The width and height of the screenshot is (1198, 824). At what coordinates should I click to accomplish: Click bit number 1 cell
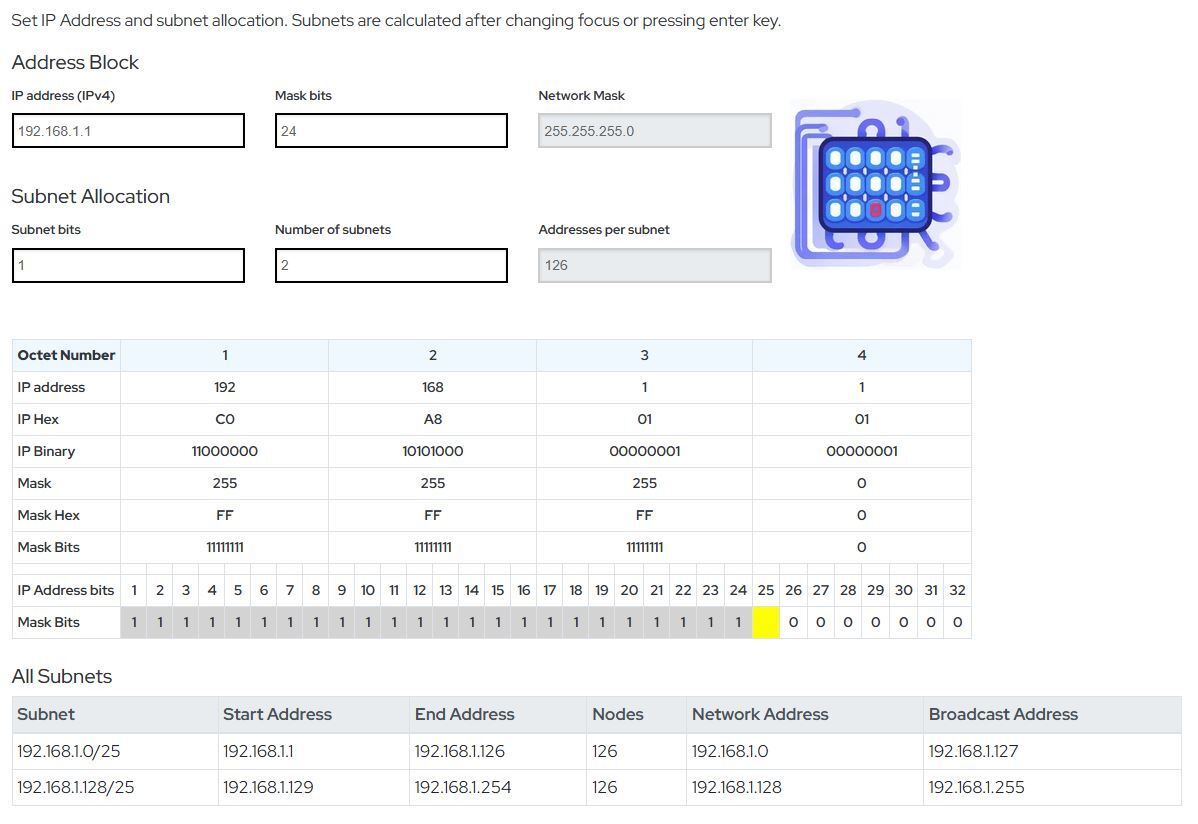[x=134, y=590]
